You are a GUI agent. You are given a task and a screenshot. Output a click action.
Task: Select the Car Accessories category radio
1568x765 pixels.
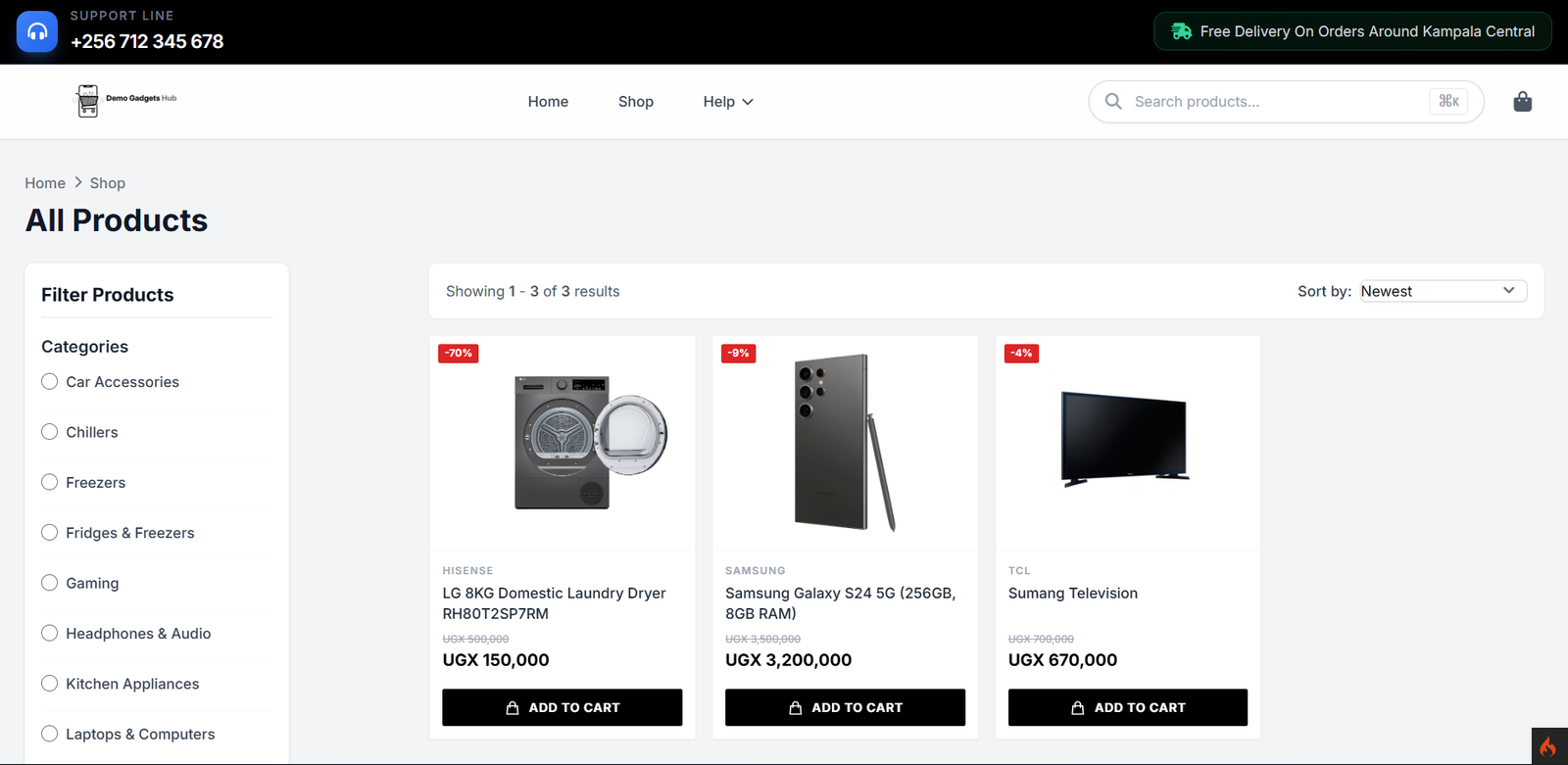coord(50,381)
